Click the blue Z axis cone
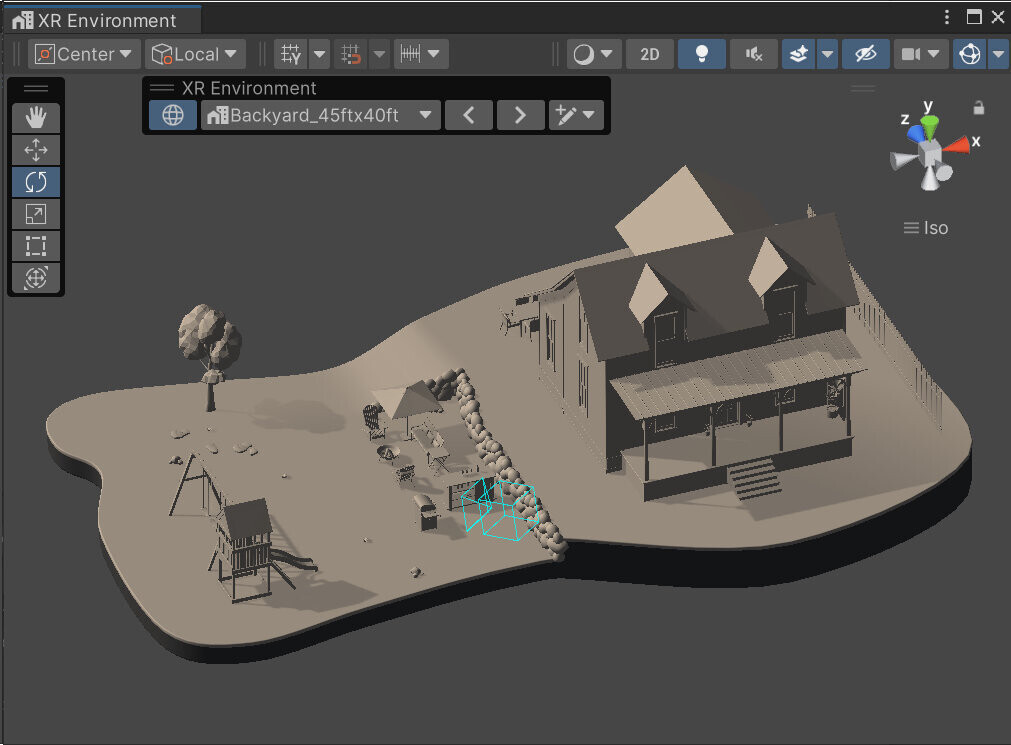This screenshot has height=745, width=1011. click(915, 134)
